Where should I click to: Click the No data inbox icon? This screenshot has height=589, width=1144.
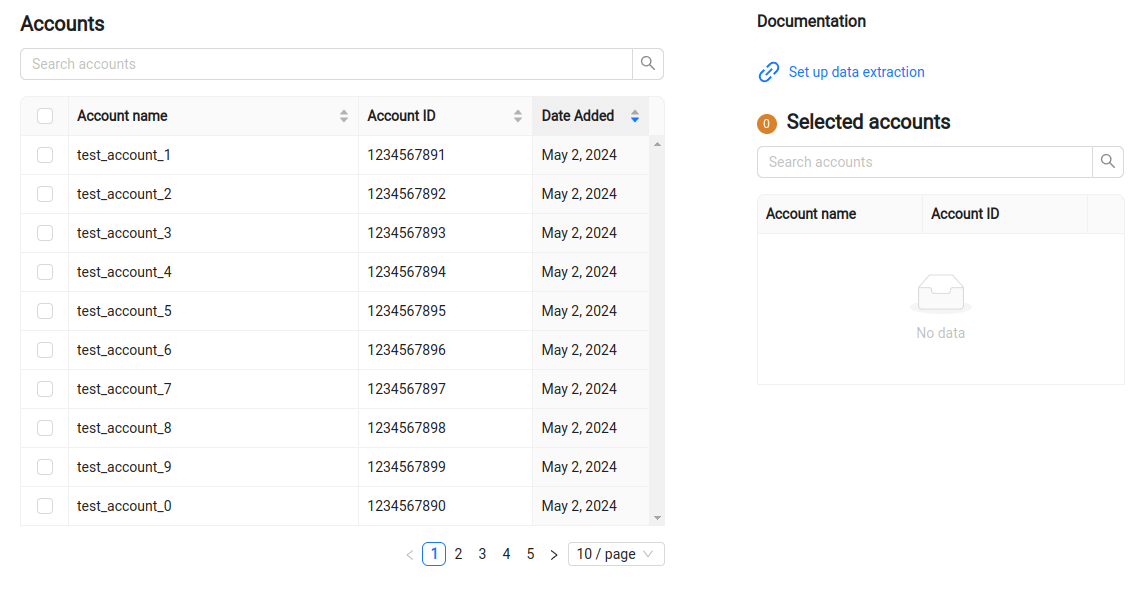(x=940, y=294)
